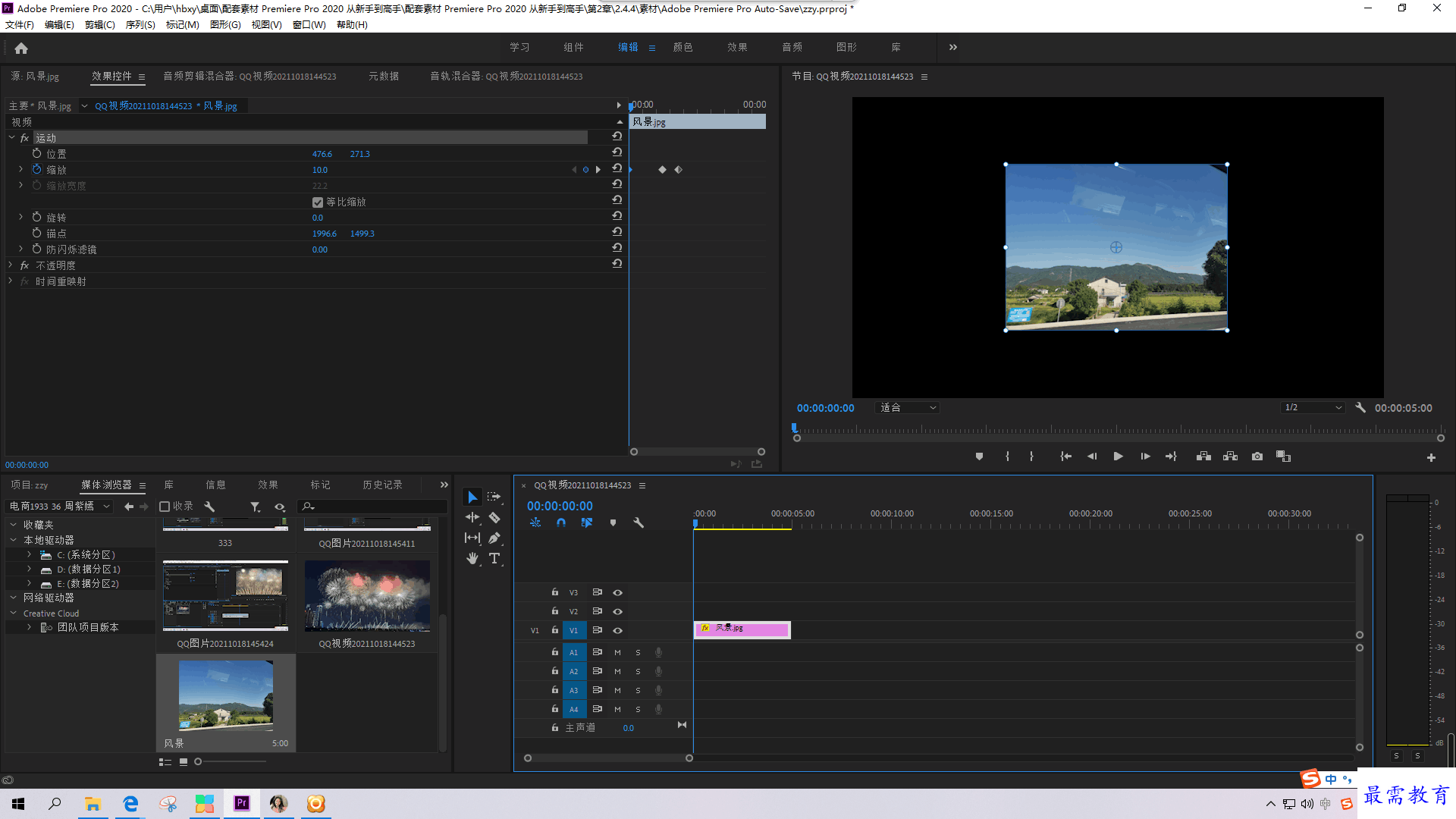This screenshot has height=819, width=1456.
Task: Open the media browser recent directories dropdown
Action: click(x=58, y=506)
